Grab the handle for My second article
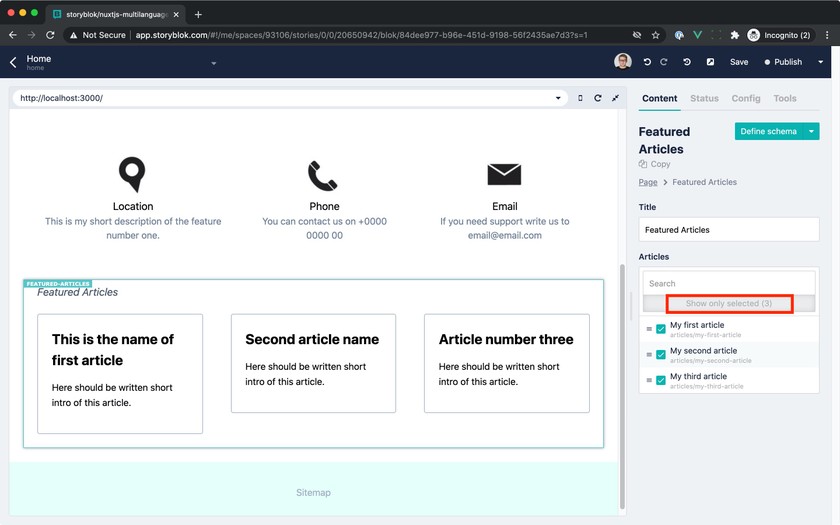 [649, 355]
